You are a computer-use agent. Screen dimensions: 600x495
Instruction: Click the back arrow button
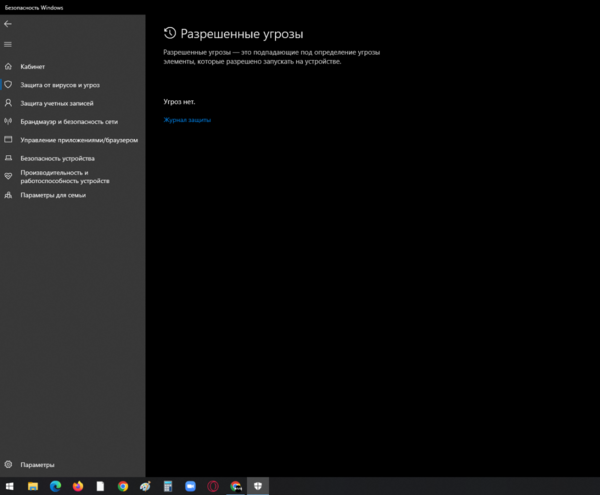click(8, 23)
